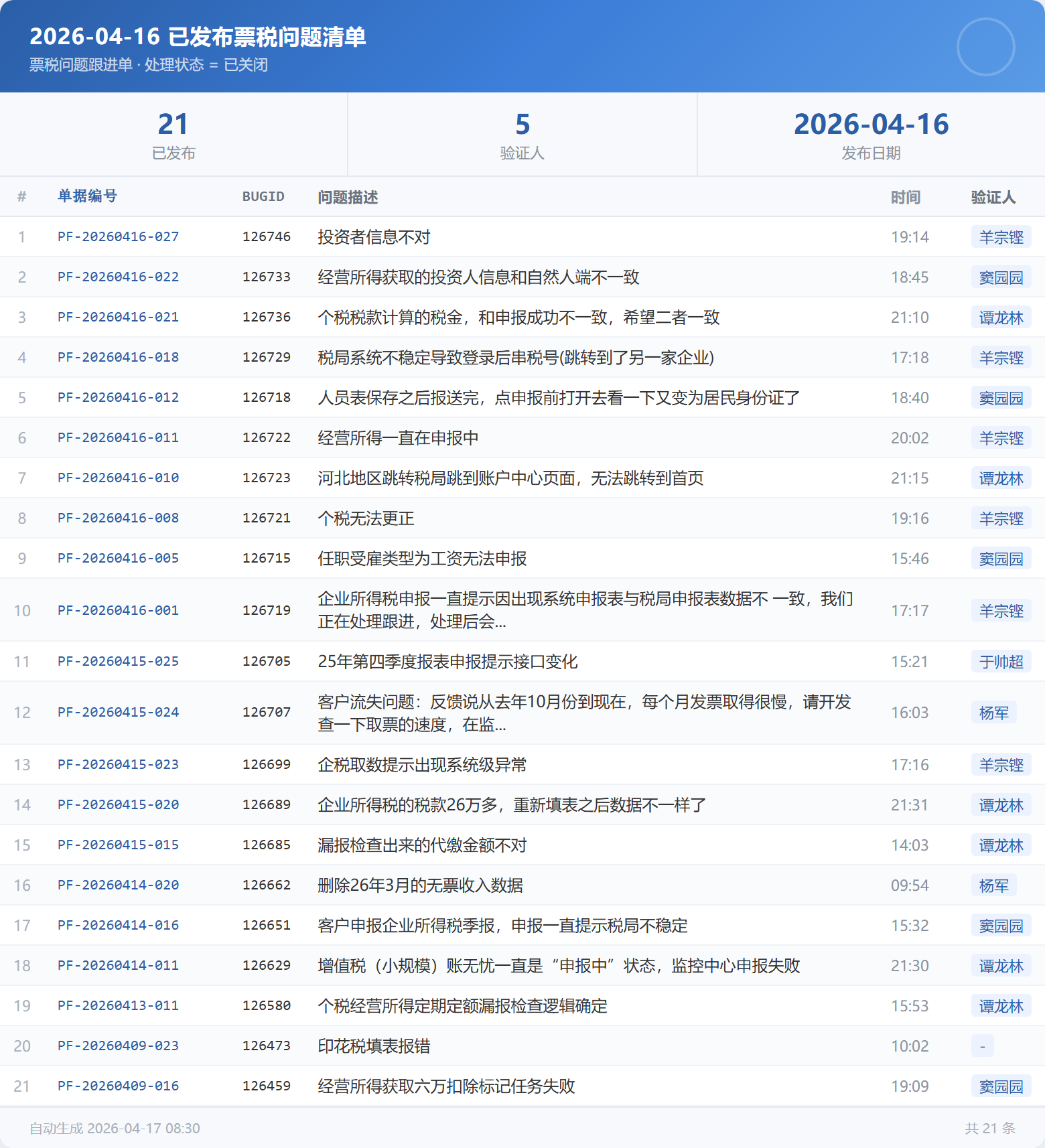Click BUGID 126473
The image size is (1045, 1148).
click(267, 1046)
